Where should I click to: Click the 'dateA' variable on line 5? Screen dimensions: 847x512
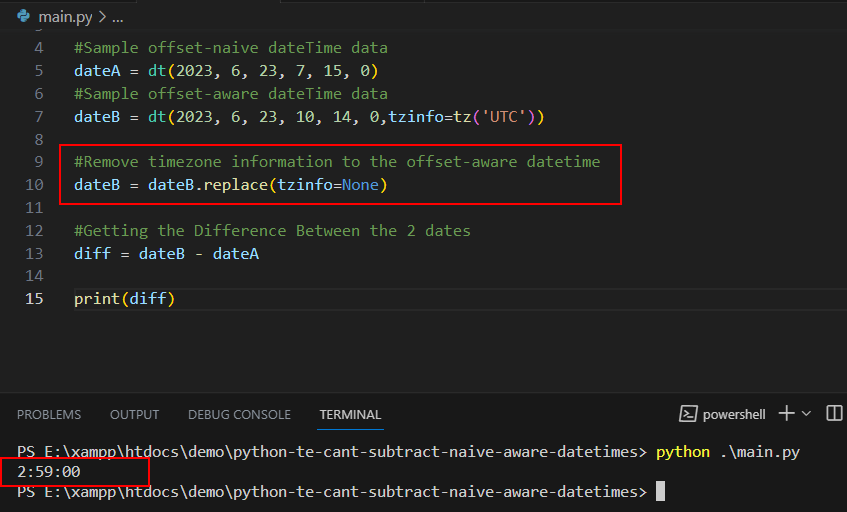point(97,71)
